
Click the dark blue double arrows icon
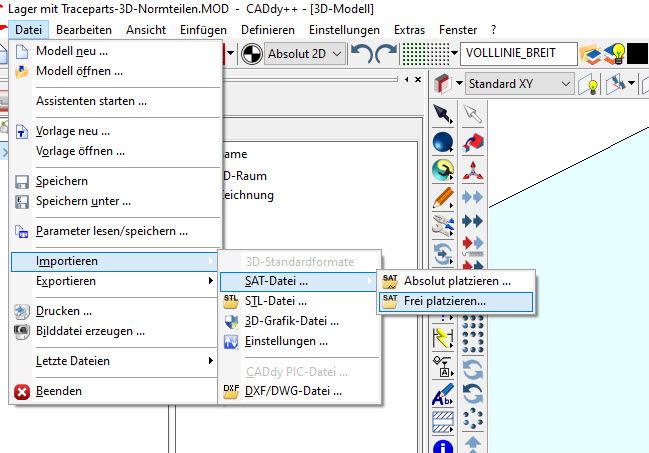pos(473,221)
